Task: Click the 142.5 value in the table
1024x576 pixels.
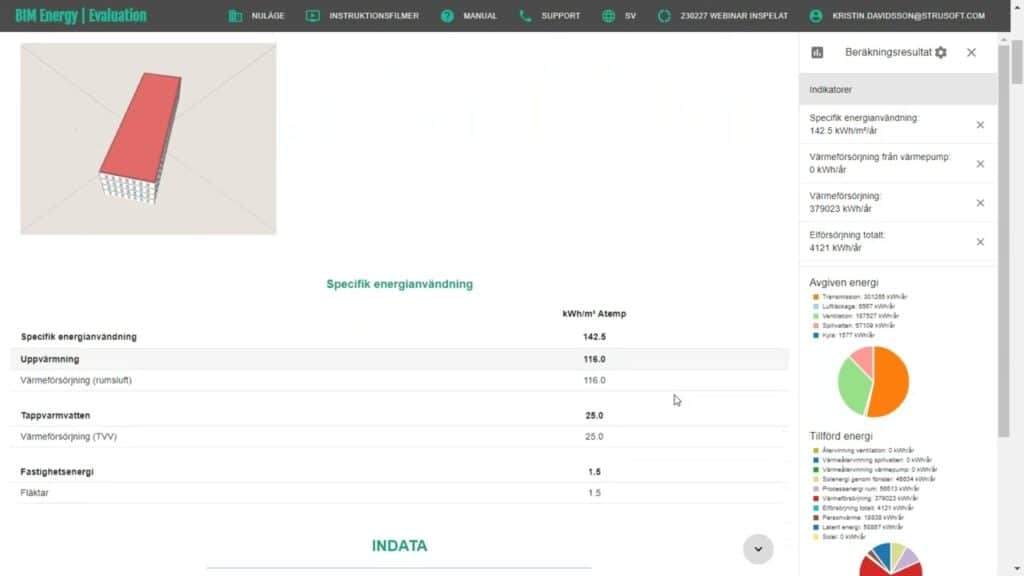Action: pyautogui.click(x=594, y=337)
